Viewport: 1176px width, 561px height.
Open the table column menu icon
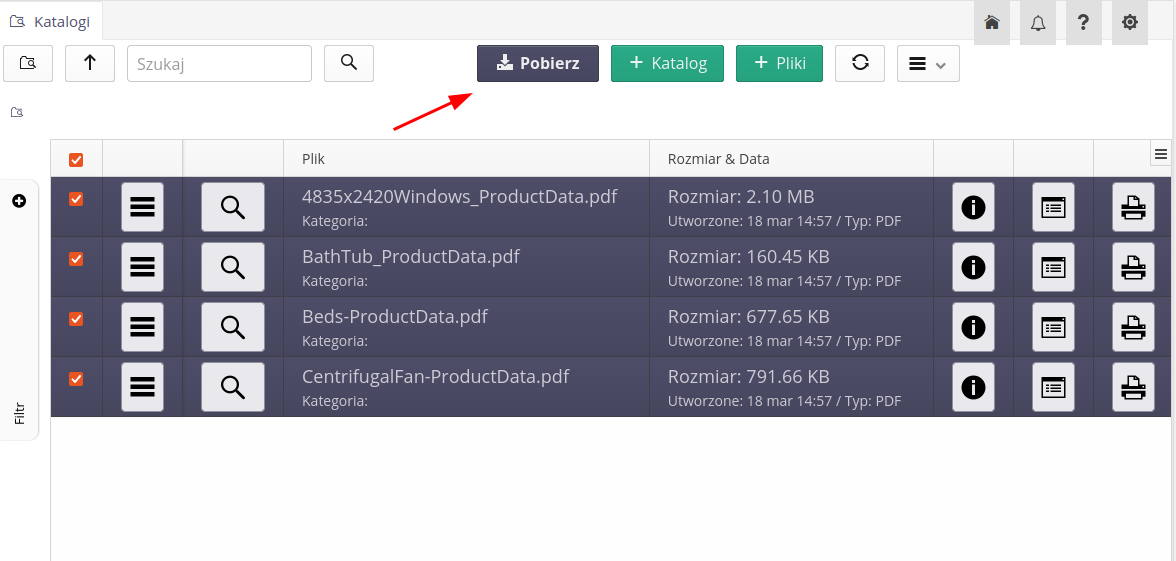coord(1160,154)
